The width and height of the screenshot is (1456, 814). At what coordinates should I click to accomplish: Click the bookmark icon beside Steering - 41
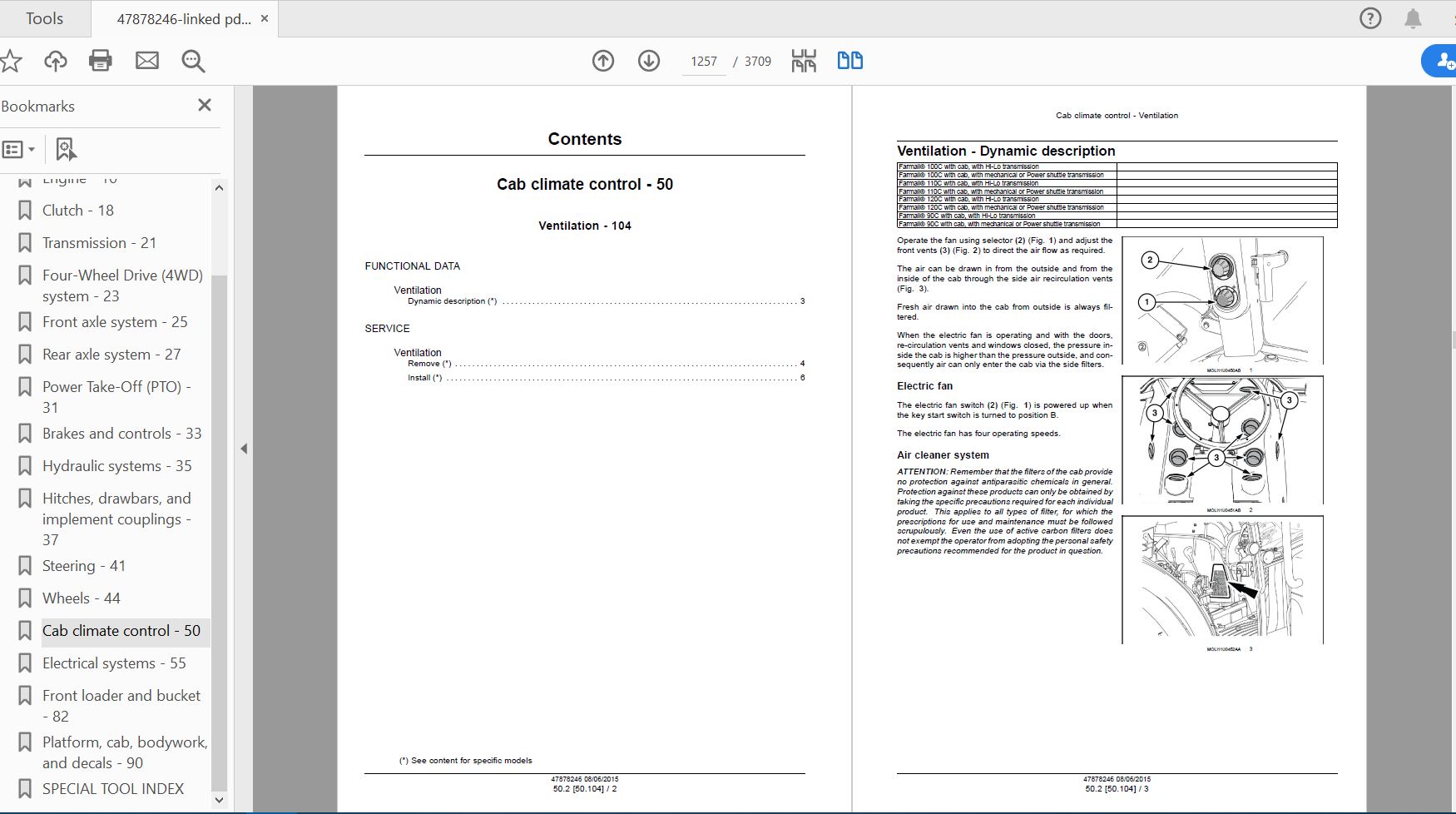(25, 566)
